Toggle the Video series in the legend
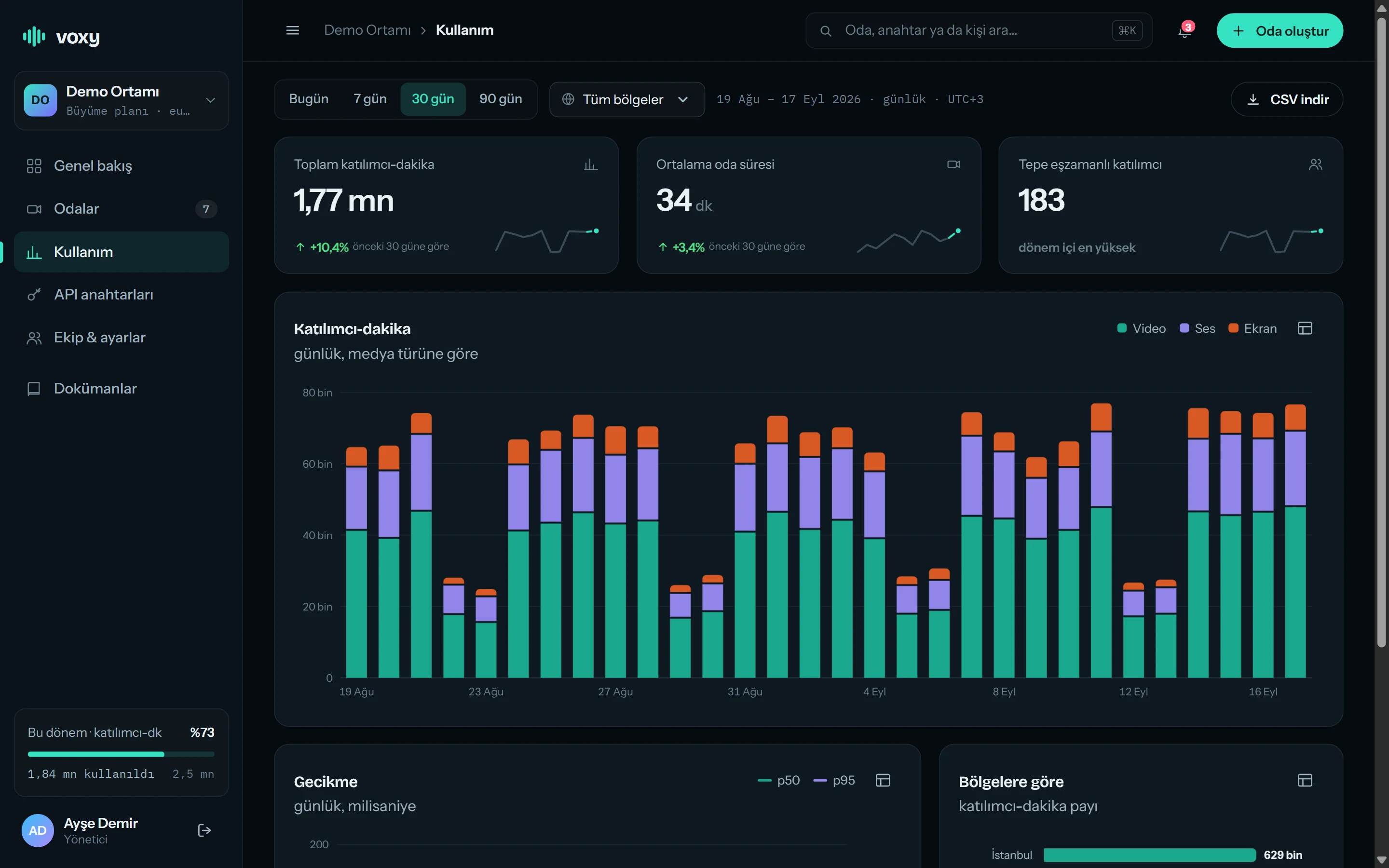 (x=1141, y=328)
